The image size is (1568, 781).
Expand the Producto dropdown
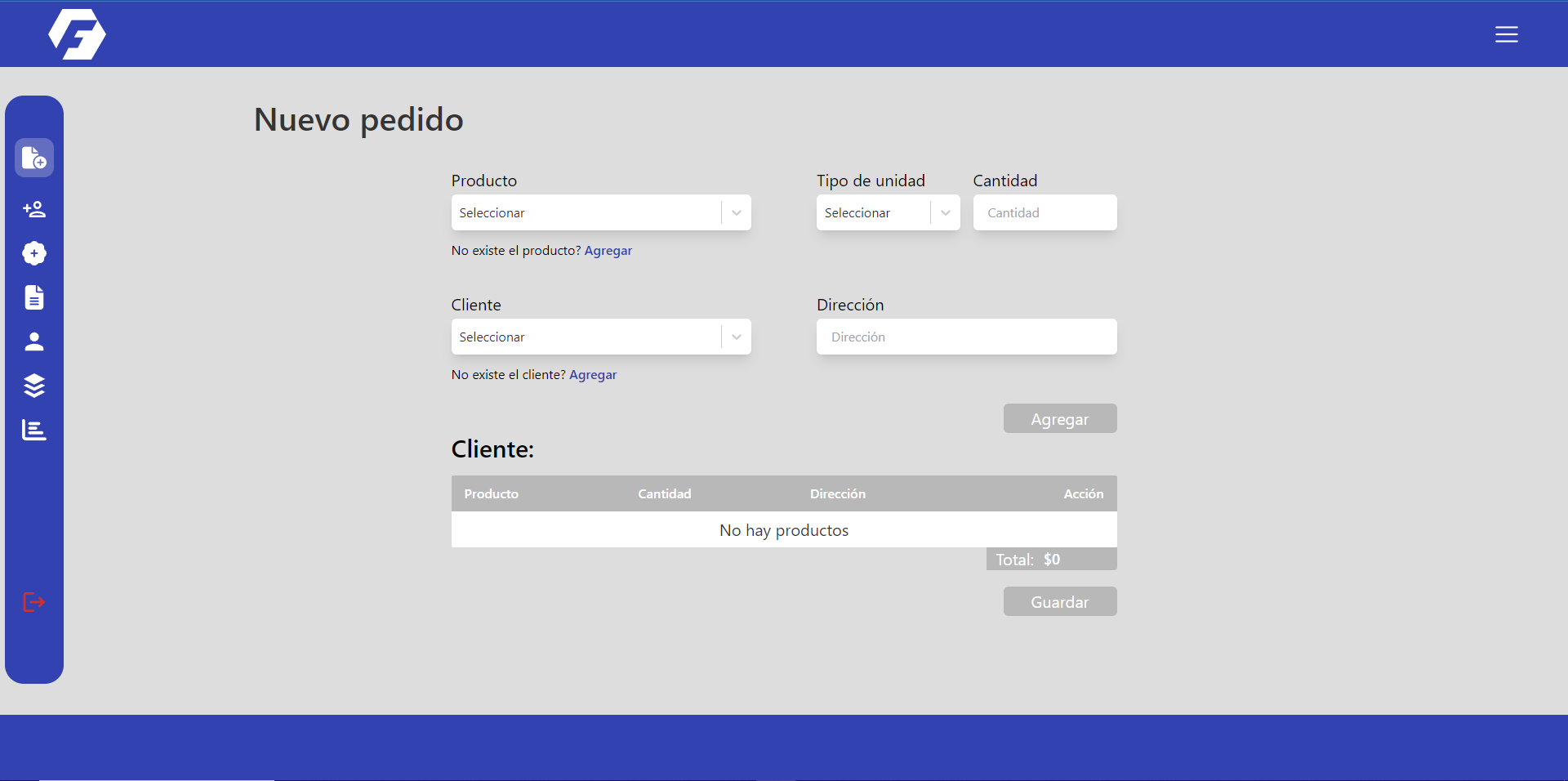(600, 212)
